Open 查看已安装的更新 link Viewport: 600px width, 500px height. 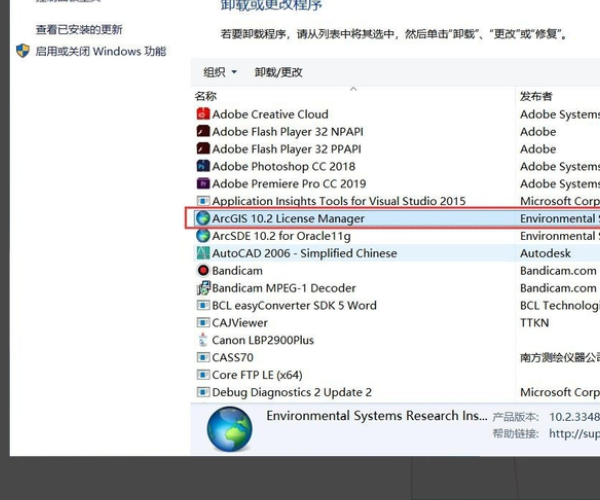(x=79, y=30)
